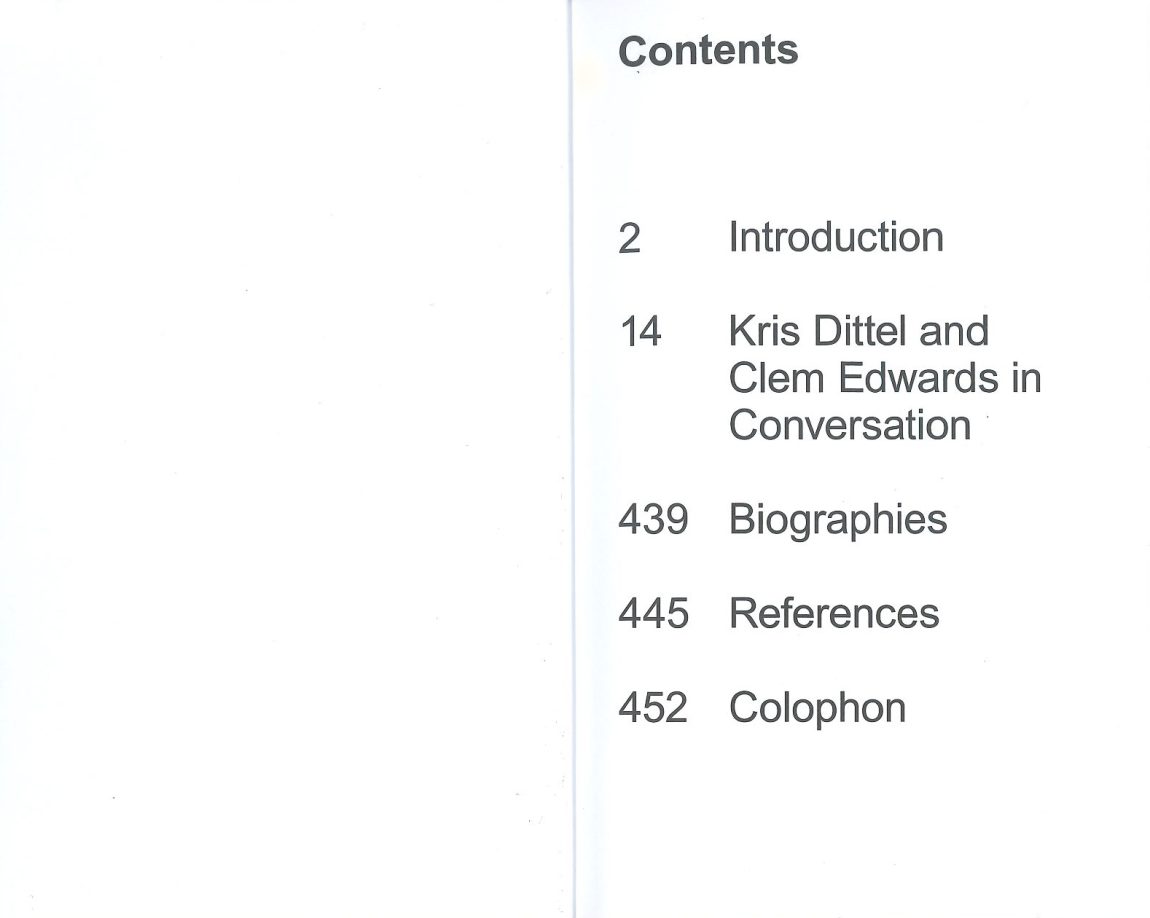Open the Introduction entry
Image resolution: width=1150 pixels, height=918 pixels.
836,238
